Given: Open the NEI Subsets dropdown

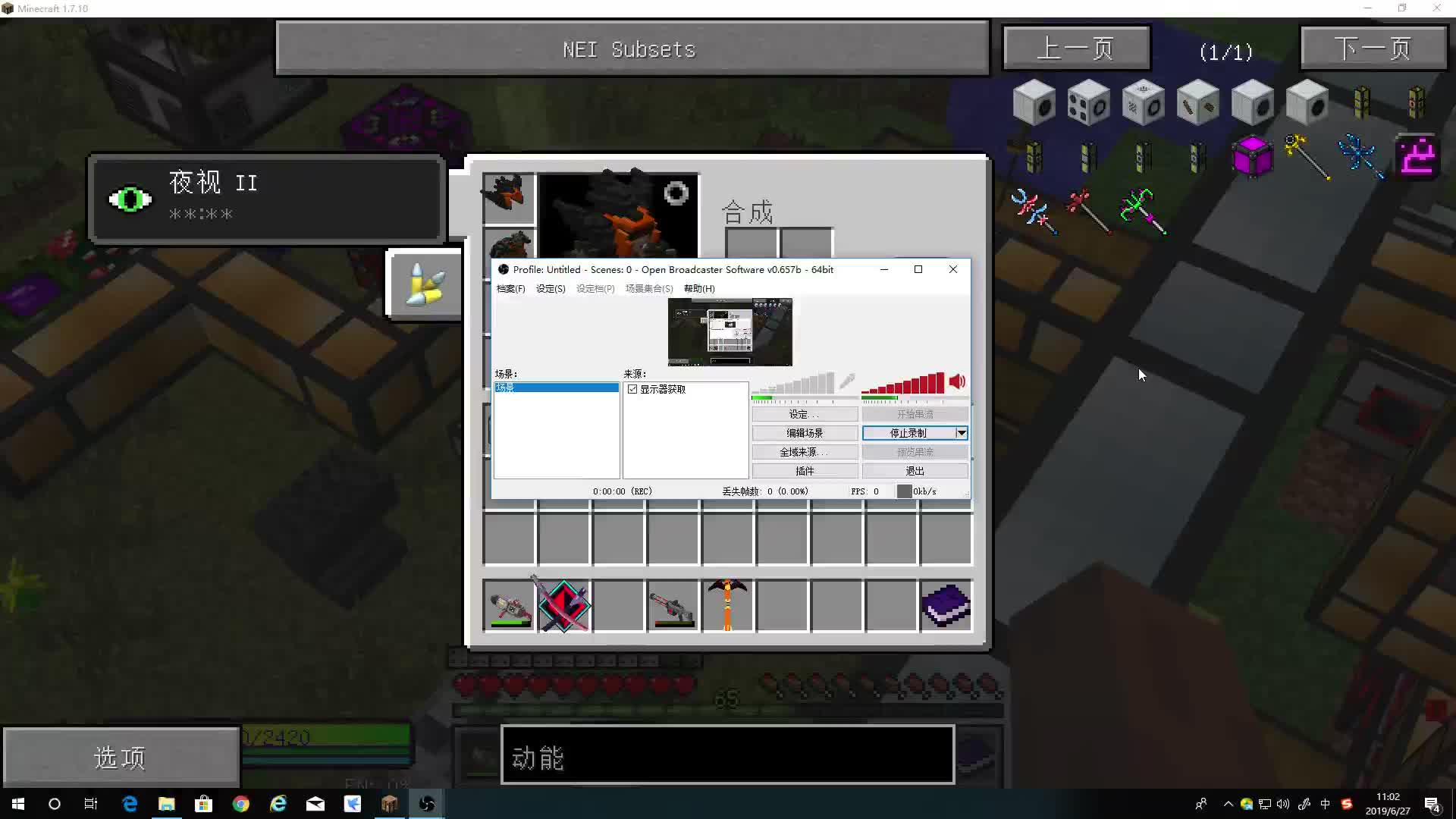Looking at the screenshot, I should [632, 49].
